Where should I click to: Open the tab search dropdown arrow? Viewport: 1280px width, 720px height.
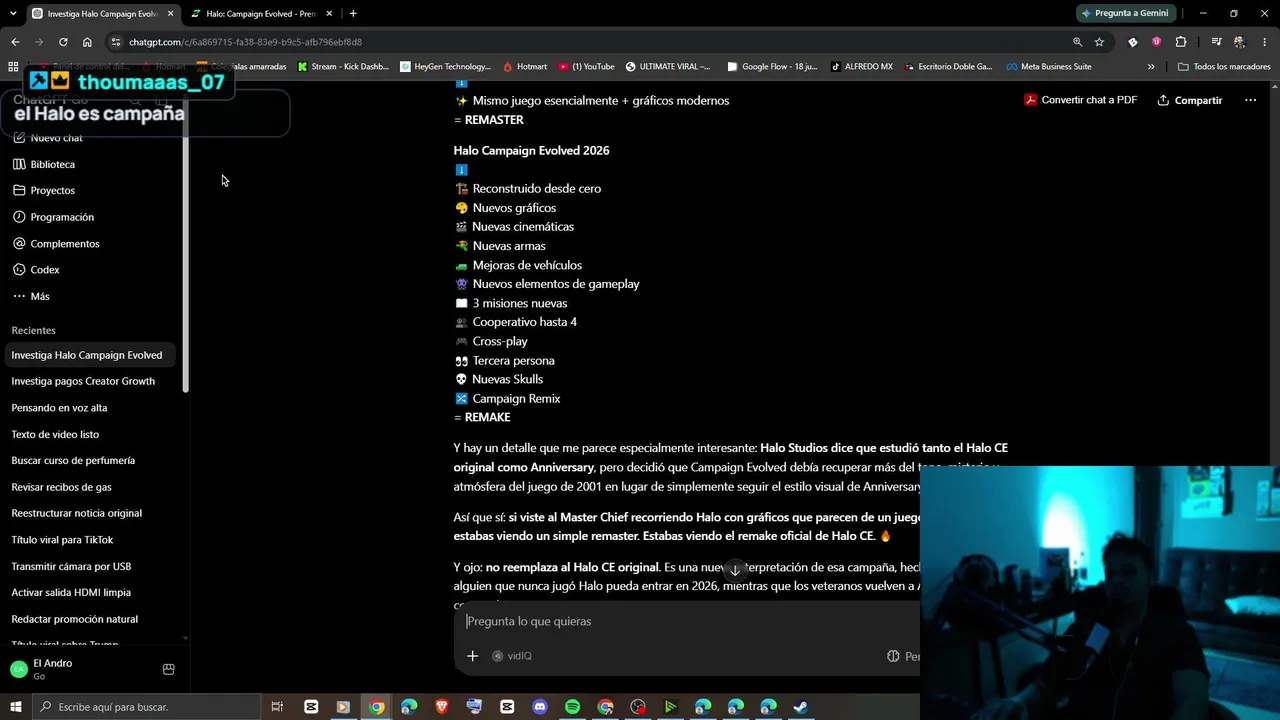coord(14,13)
